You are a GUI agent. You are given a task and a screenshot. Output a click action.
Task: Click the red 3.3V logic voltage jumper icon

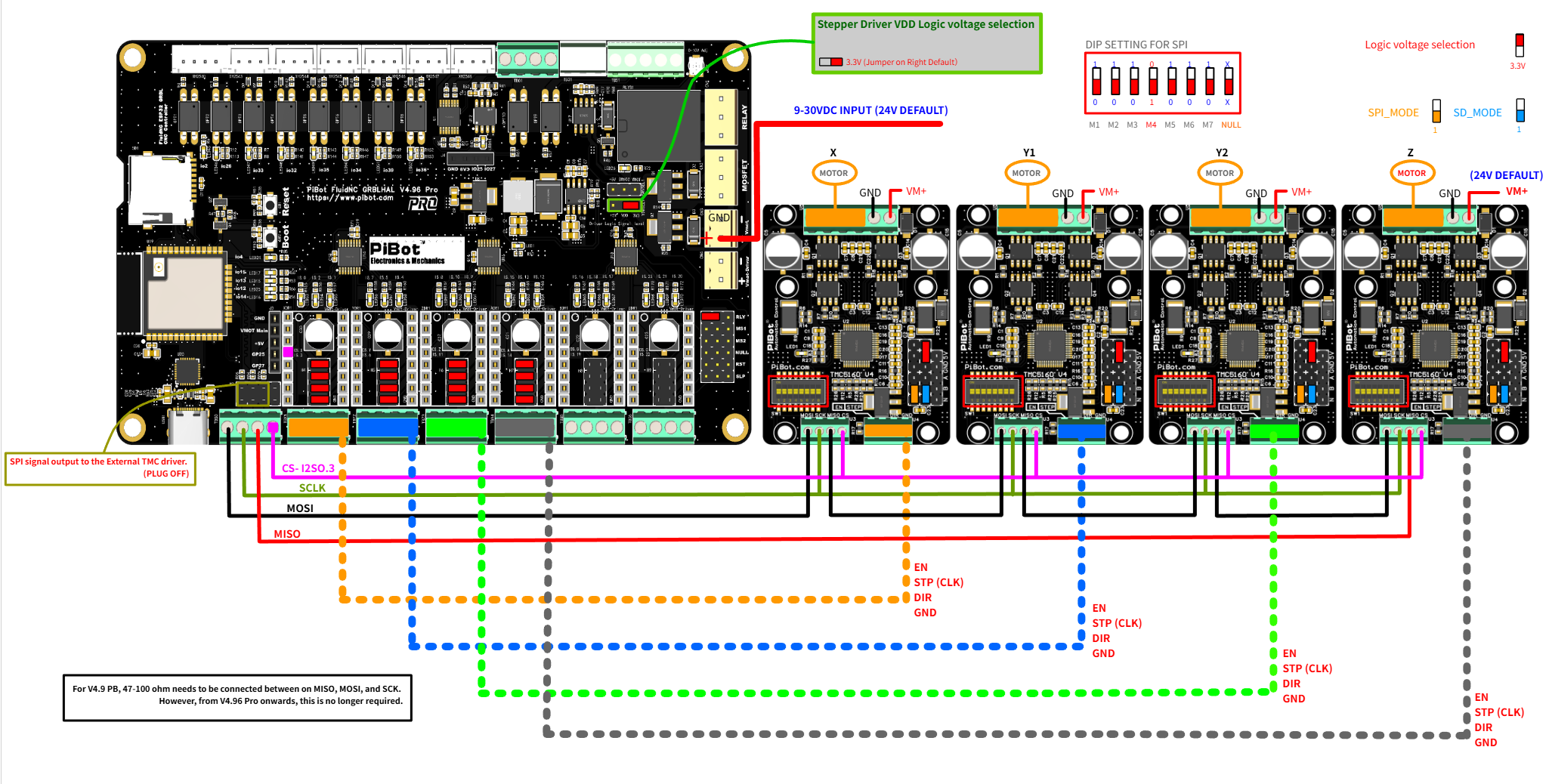coord(1520,45)
